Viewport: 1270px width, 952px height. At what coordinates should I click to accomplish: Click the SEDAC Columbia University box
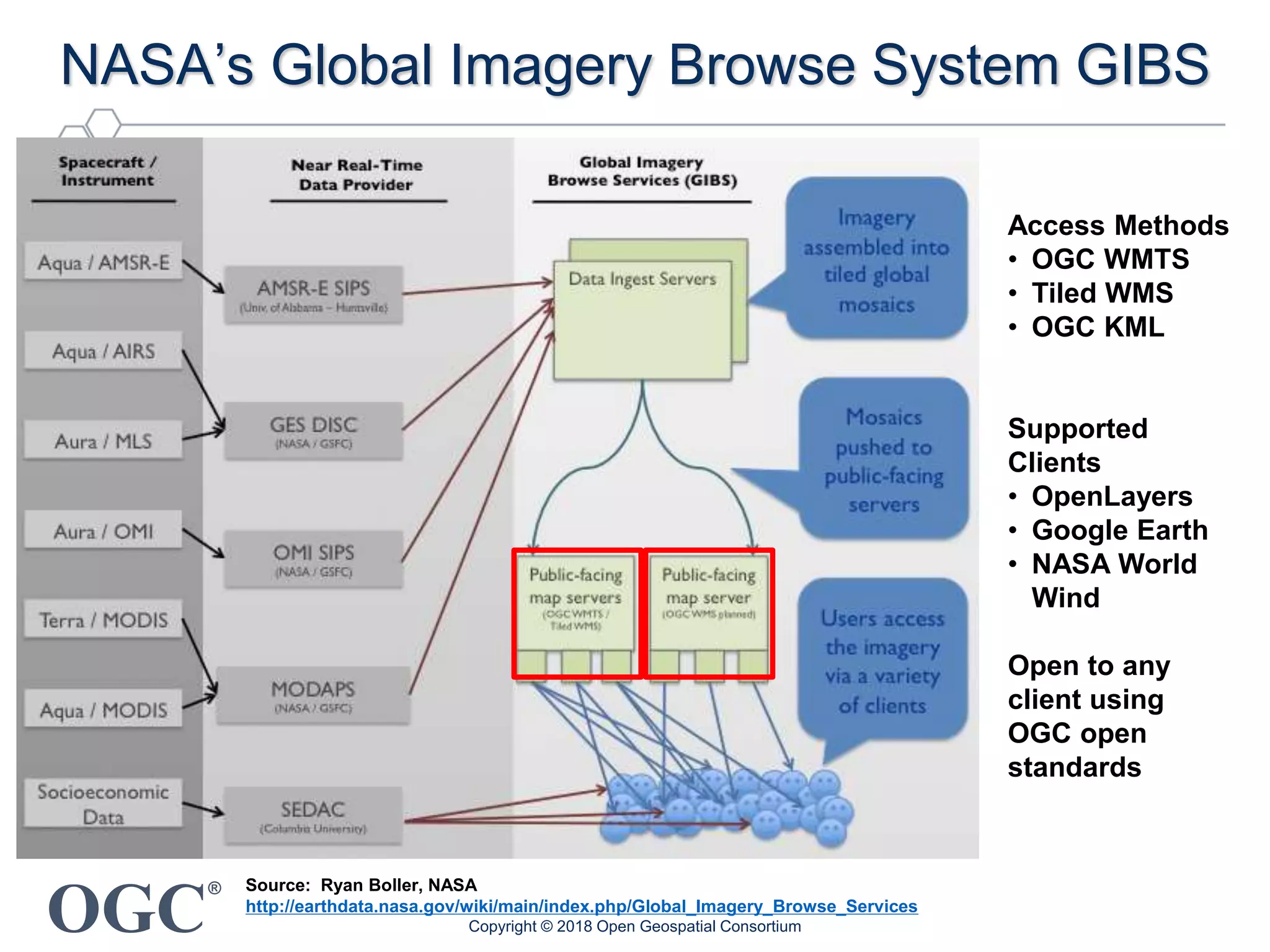click(x=314, y=816)
